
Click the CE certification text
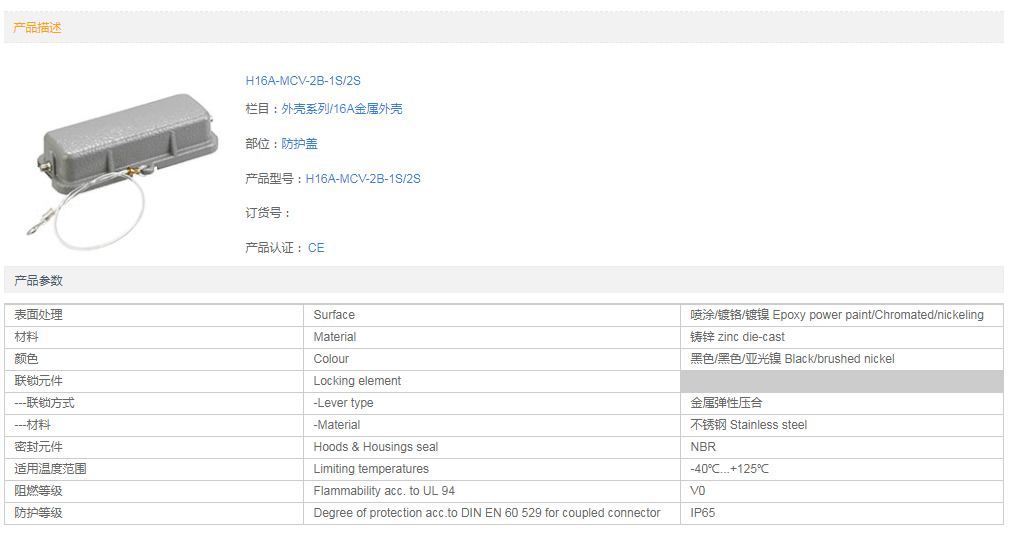316,248
